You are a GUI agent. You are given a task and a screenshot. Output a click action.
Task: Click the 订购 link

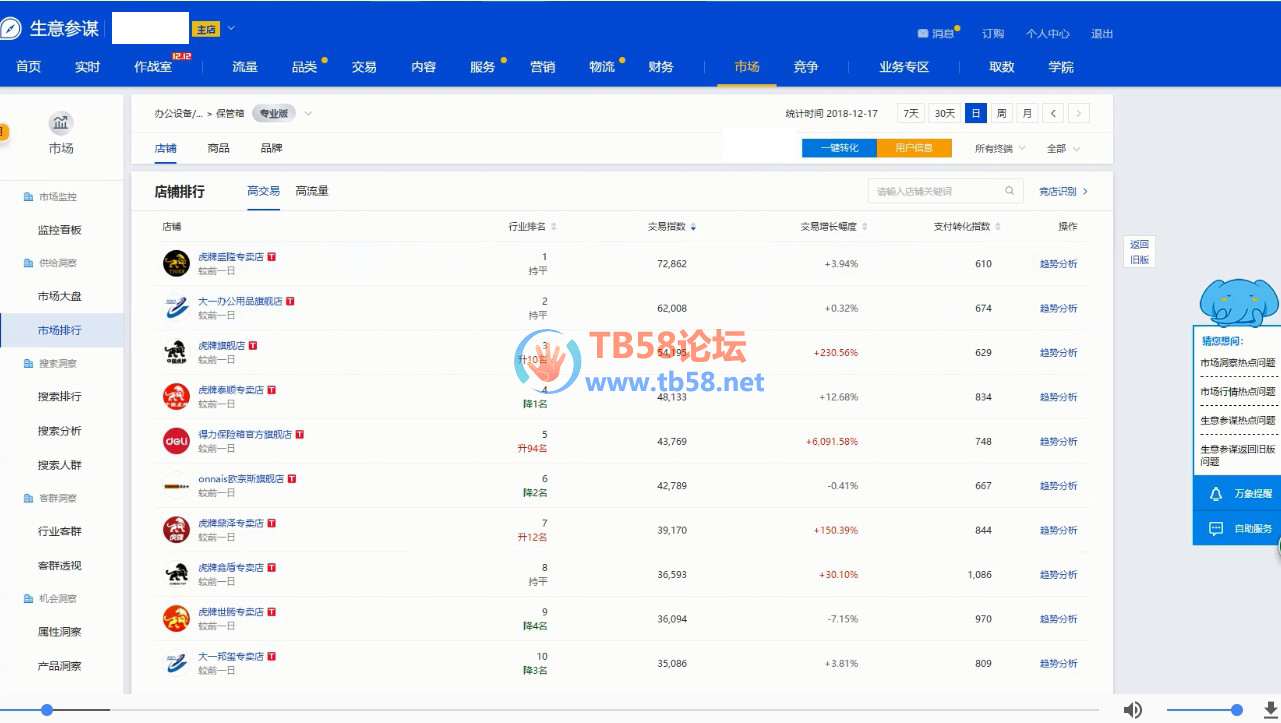point(992,34)
